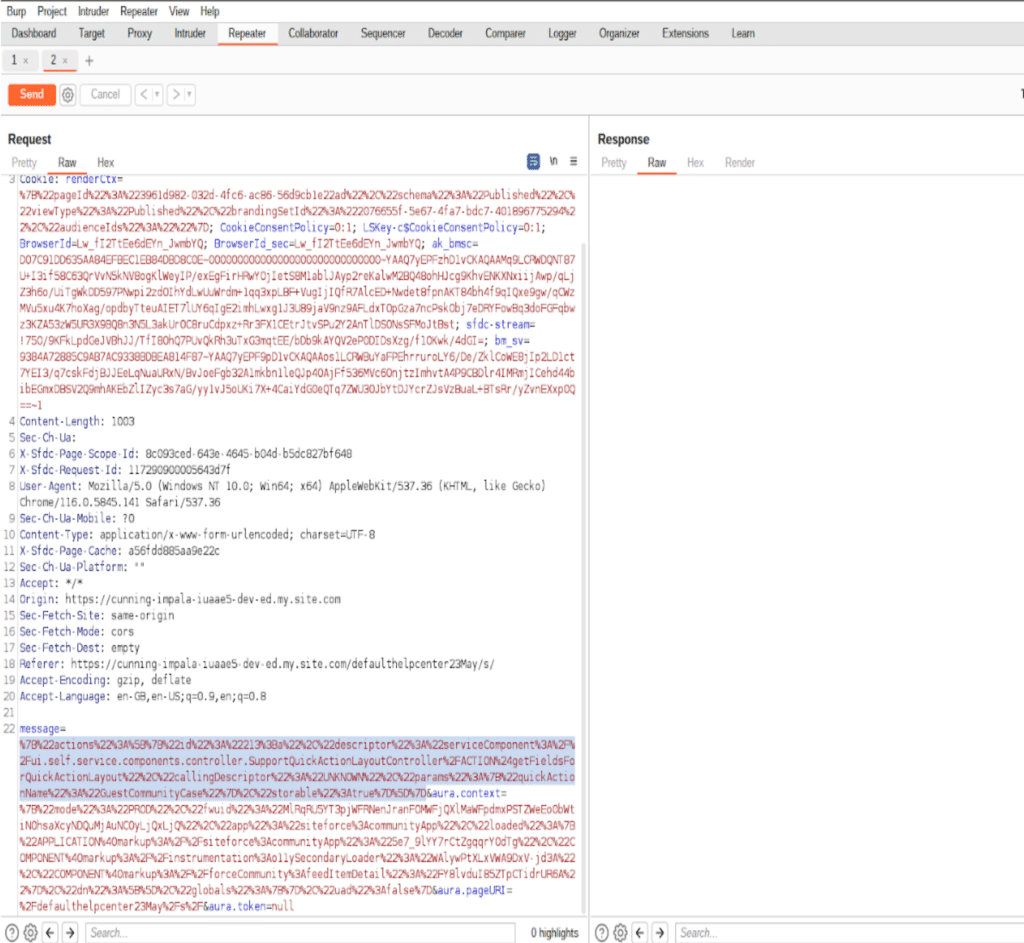
Task: Close Repeater tab 2
Action: pos(65,61)
